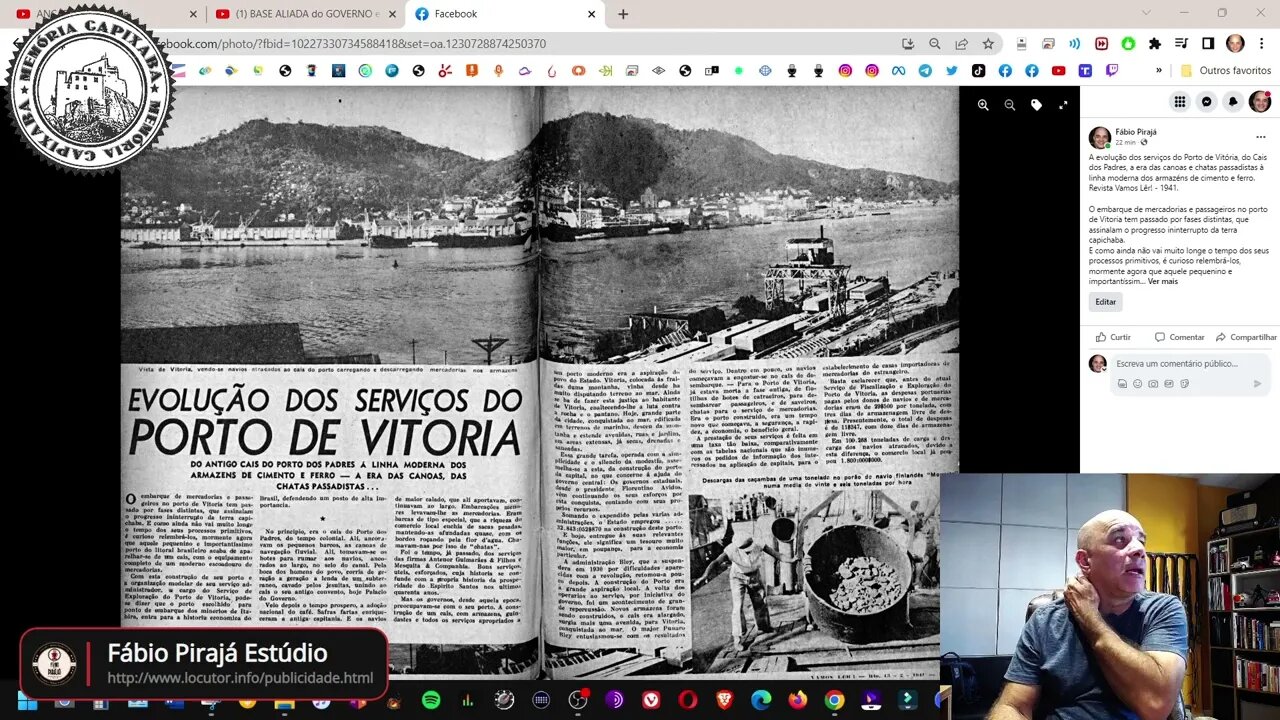Click the Editar button
Screen dimensions: 1280x720
click(1105, 301)
